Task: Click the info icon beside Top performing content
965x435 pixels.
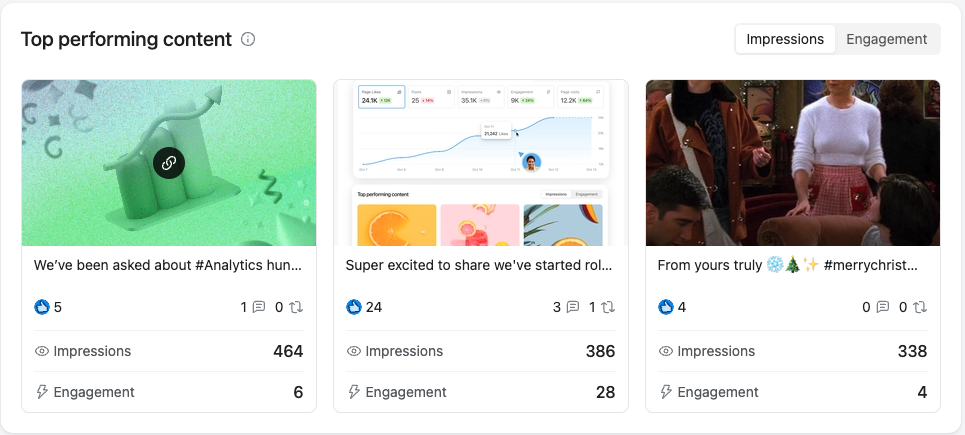Action: (248, 40)
